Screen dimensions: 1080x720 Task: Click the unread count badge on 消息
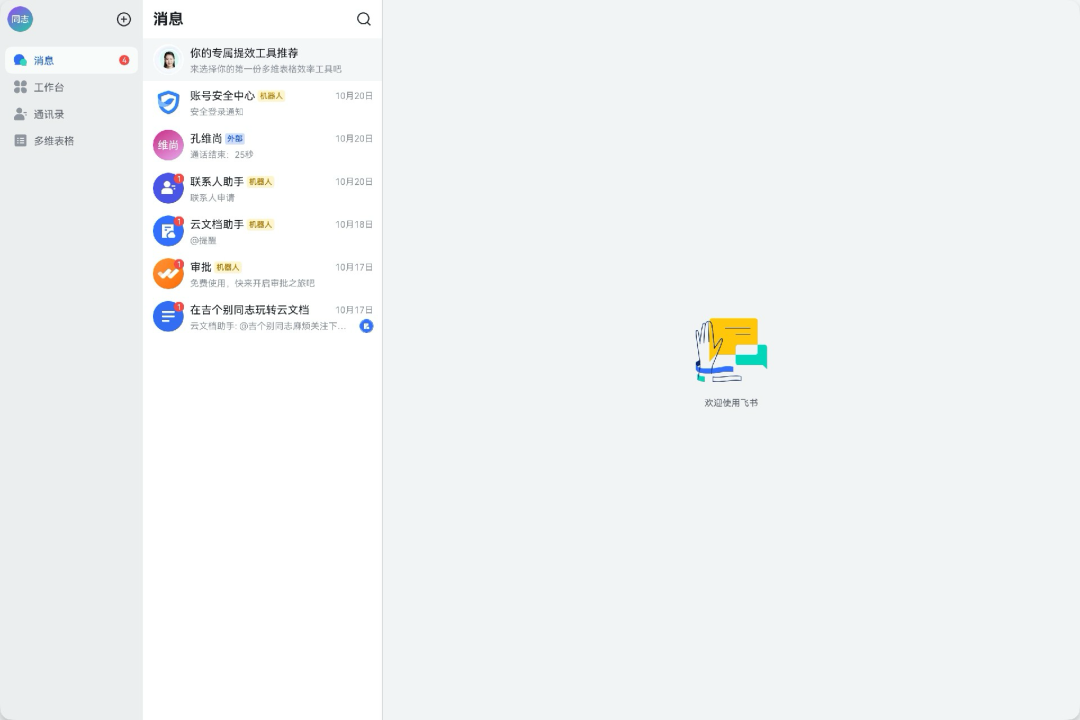pos(124,61)
